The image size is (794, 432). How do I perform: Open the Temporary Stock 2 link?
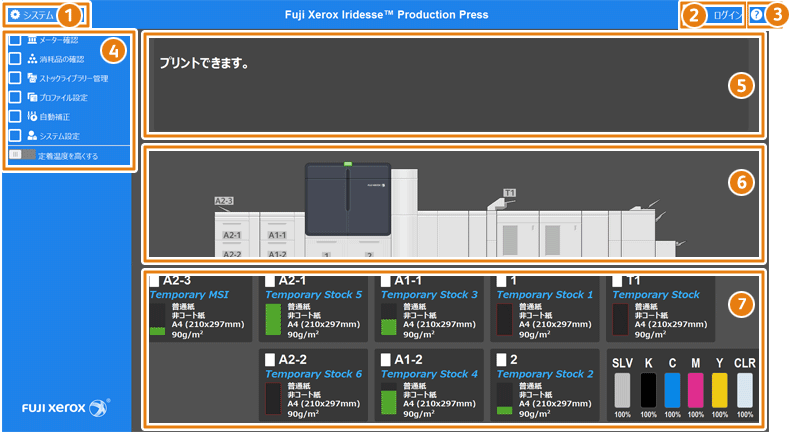pos(544,374)
